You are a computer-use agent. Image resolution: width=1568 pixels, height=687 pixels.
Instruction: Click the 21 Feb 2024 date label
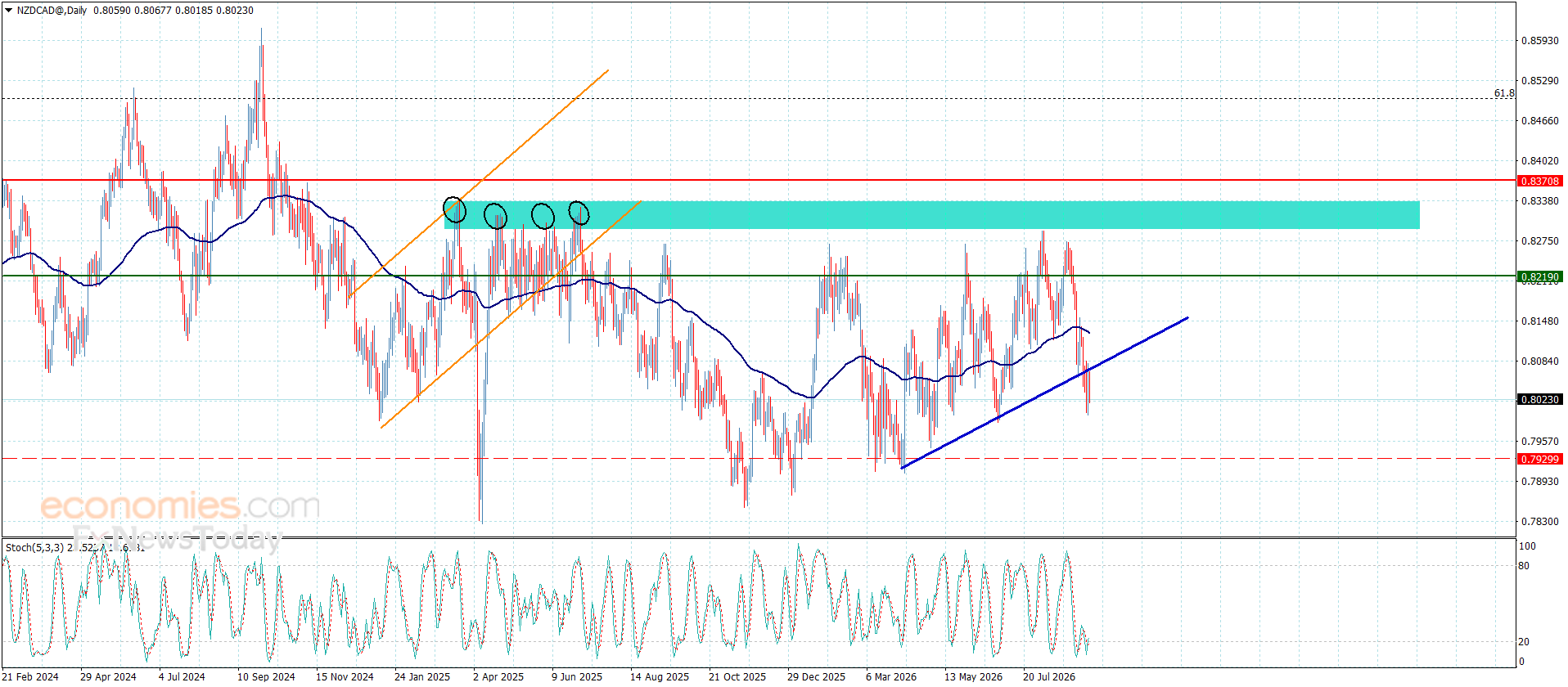pyautogui.click(x=30, y=676)
